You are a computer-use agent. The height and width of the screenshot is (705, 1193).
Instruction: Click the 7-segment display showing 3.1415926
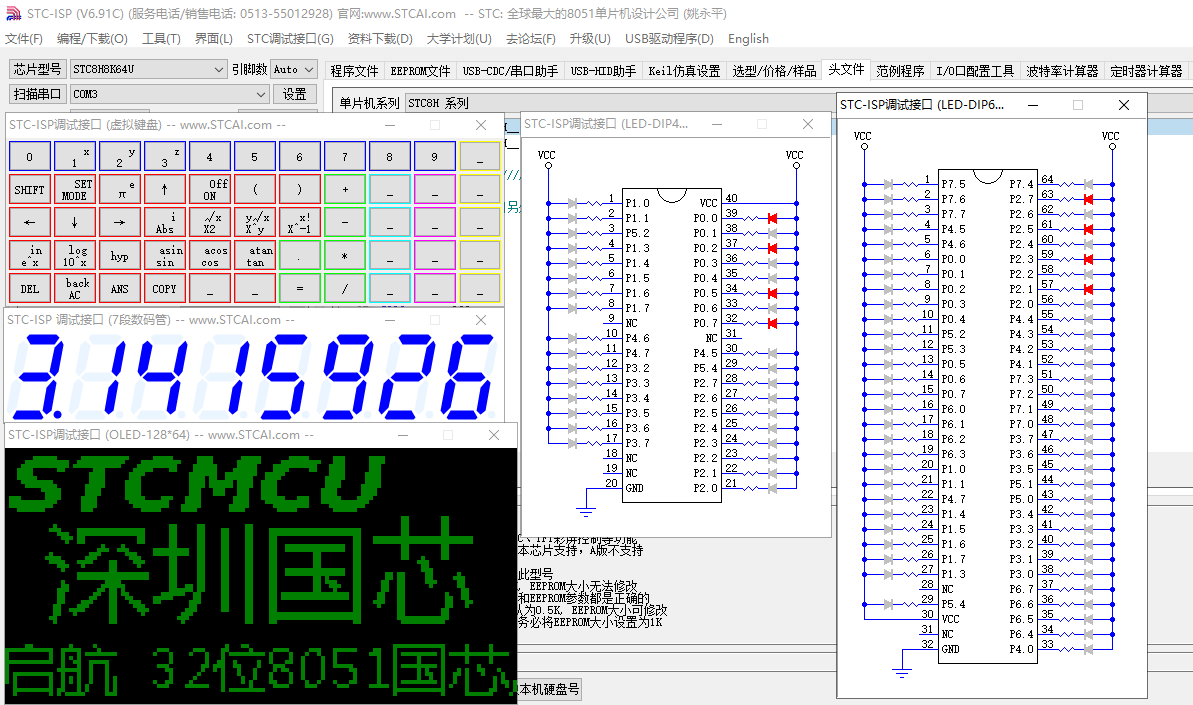[x=254, y=376]
